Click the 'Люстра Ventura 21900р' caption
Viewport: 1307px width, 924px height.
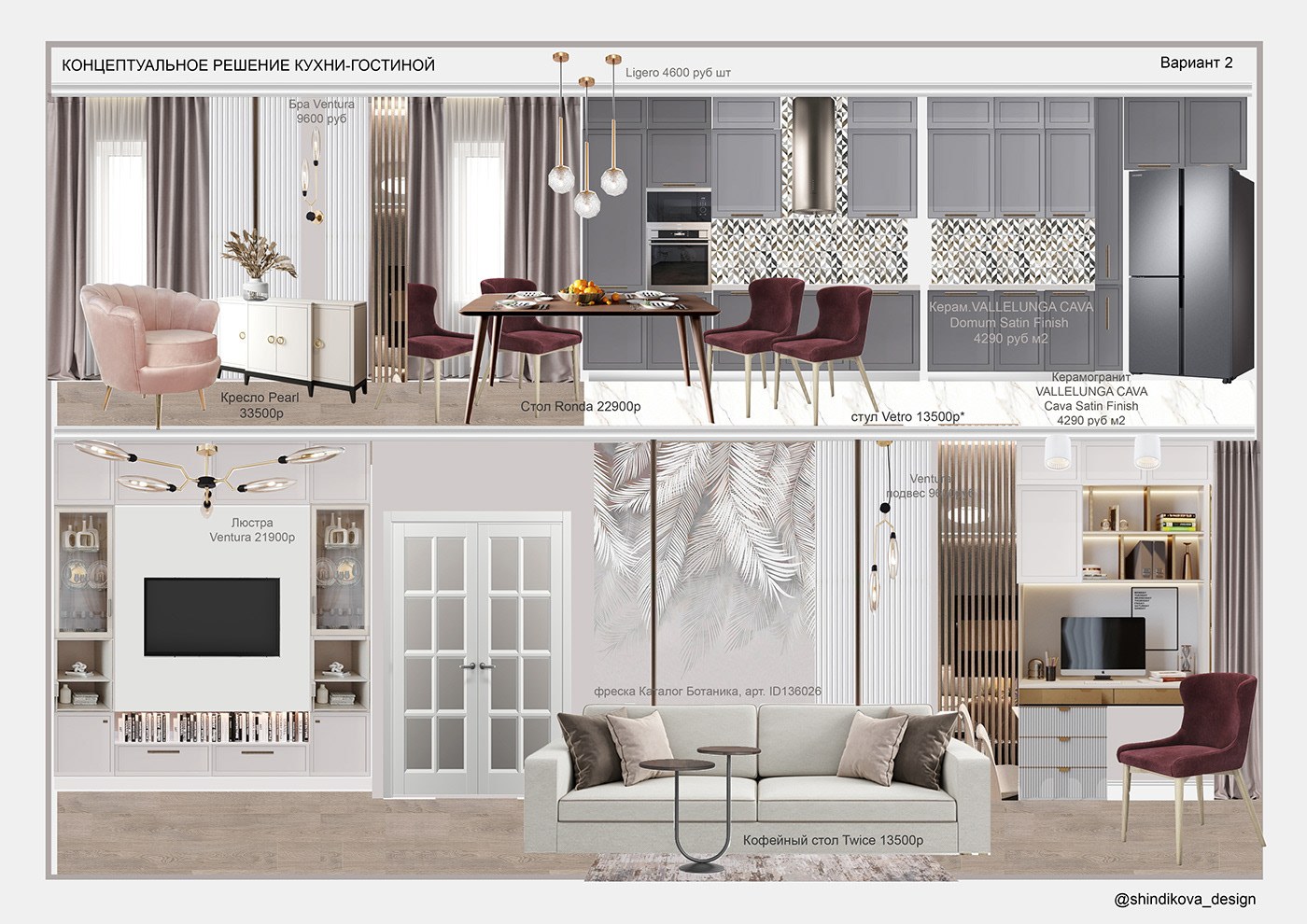252,530
